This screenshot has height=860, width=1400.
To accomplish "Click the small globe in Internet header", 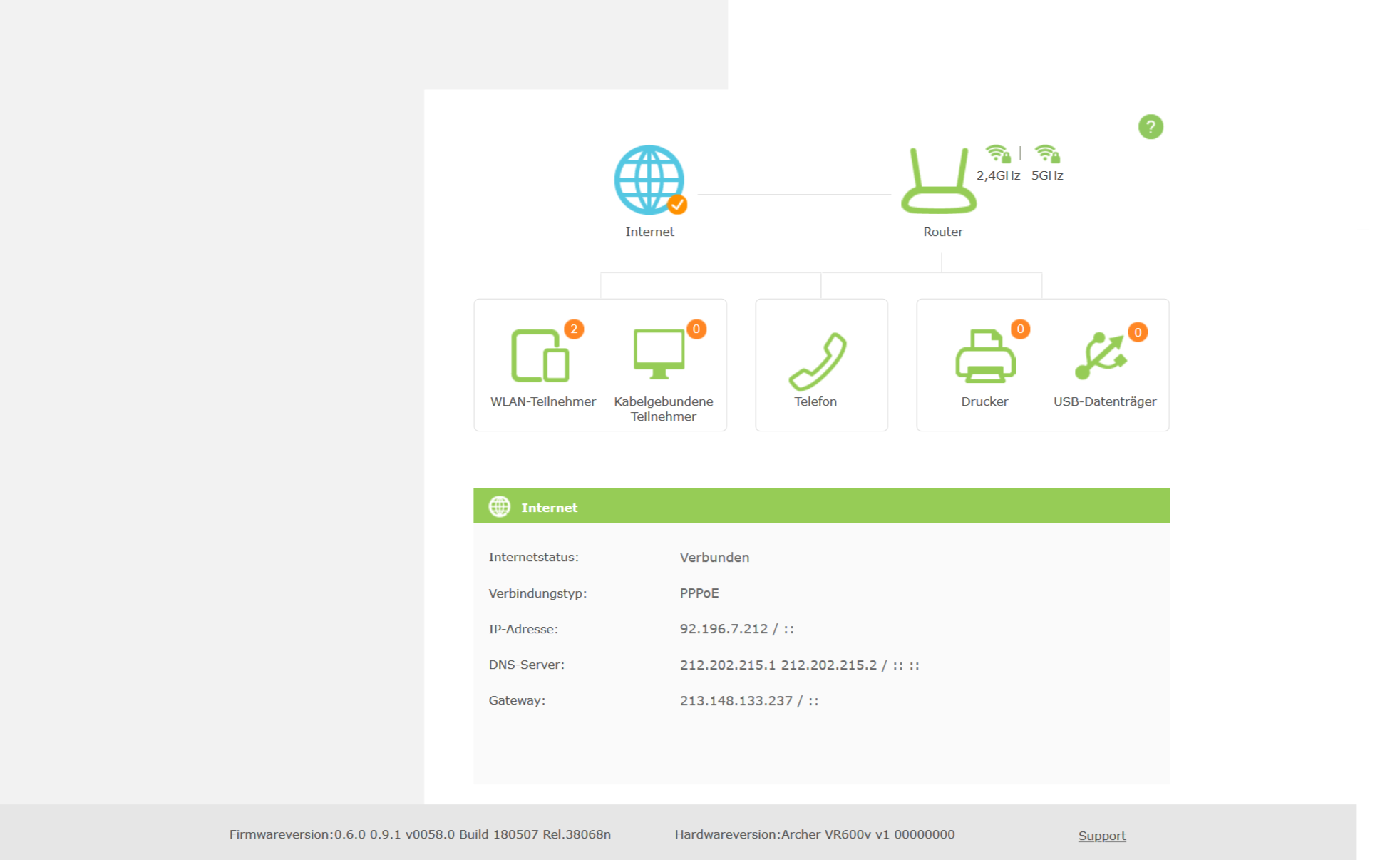I will pos(499,506).
